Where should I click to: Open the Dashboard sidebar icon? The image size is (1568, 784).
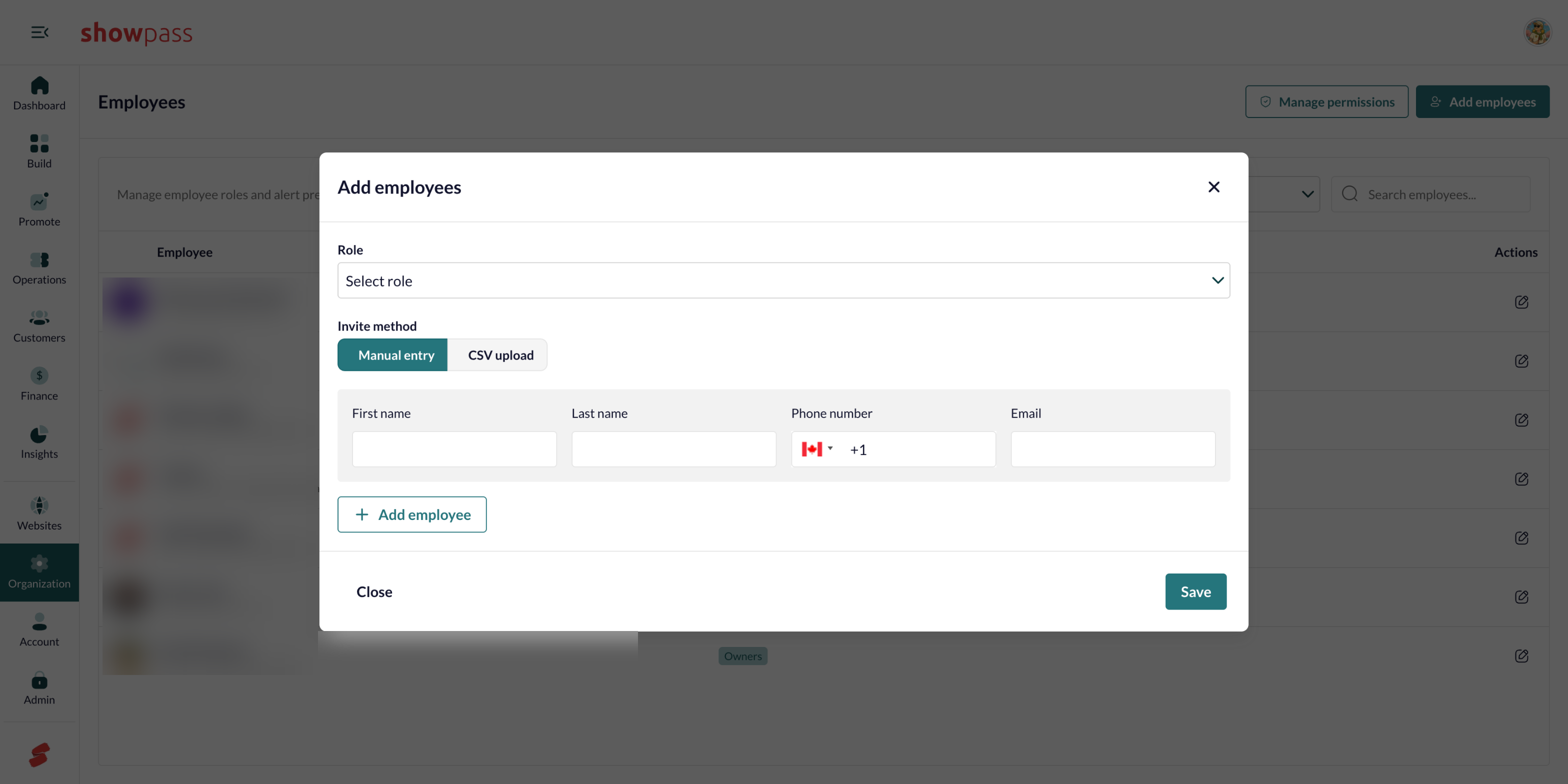(39, 85)
